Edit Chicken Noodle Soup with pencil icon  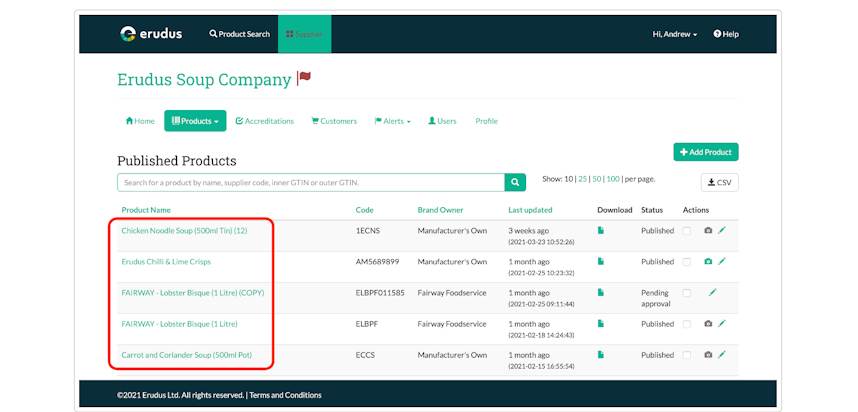click(x=722, y=231)
